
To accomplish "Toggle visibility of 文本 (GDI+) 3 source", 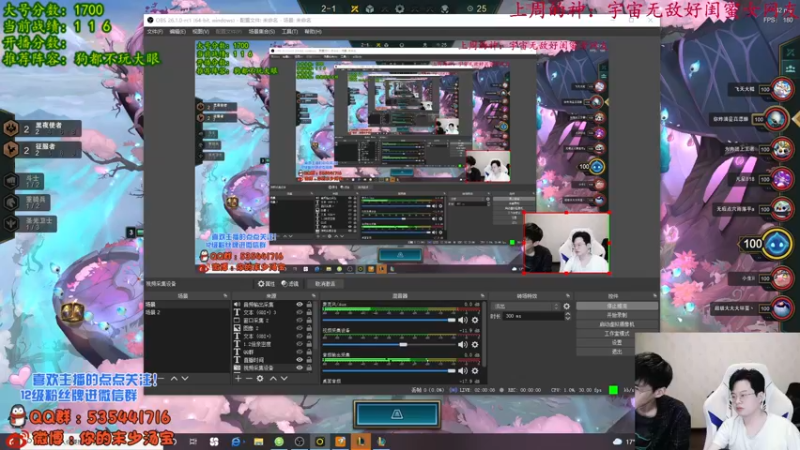I will (299, 312).
